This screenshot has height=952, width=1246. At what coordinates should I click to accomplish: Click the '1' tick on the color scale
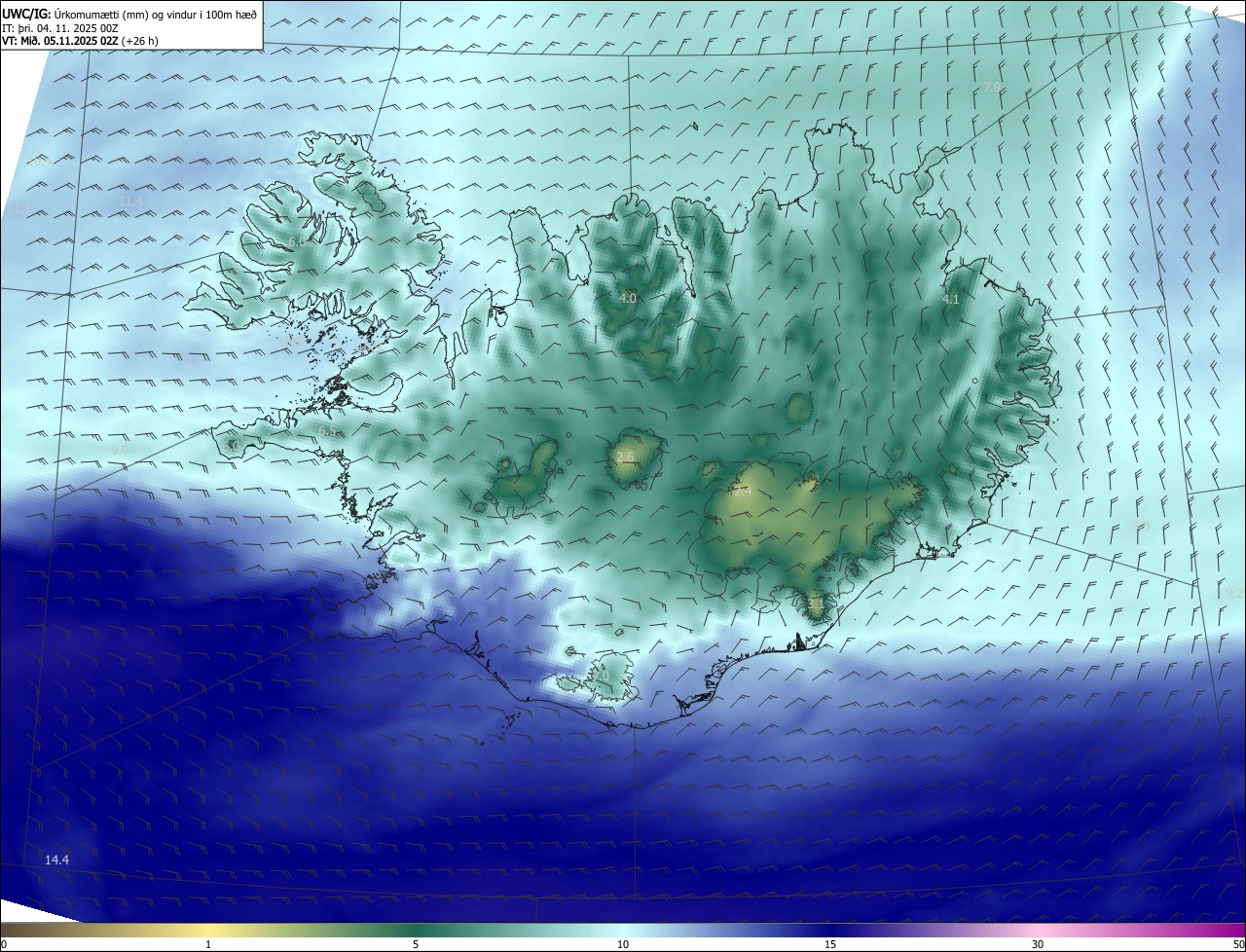[208, 944]
